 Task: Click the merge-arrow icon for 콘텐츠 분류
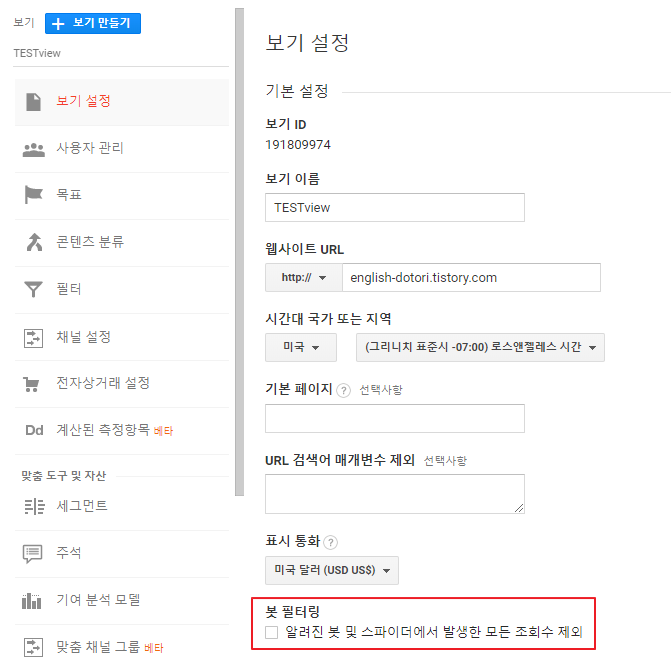pos(34,242)
